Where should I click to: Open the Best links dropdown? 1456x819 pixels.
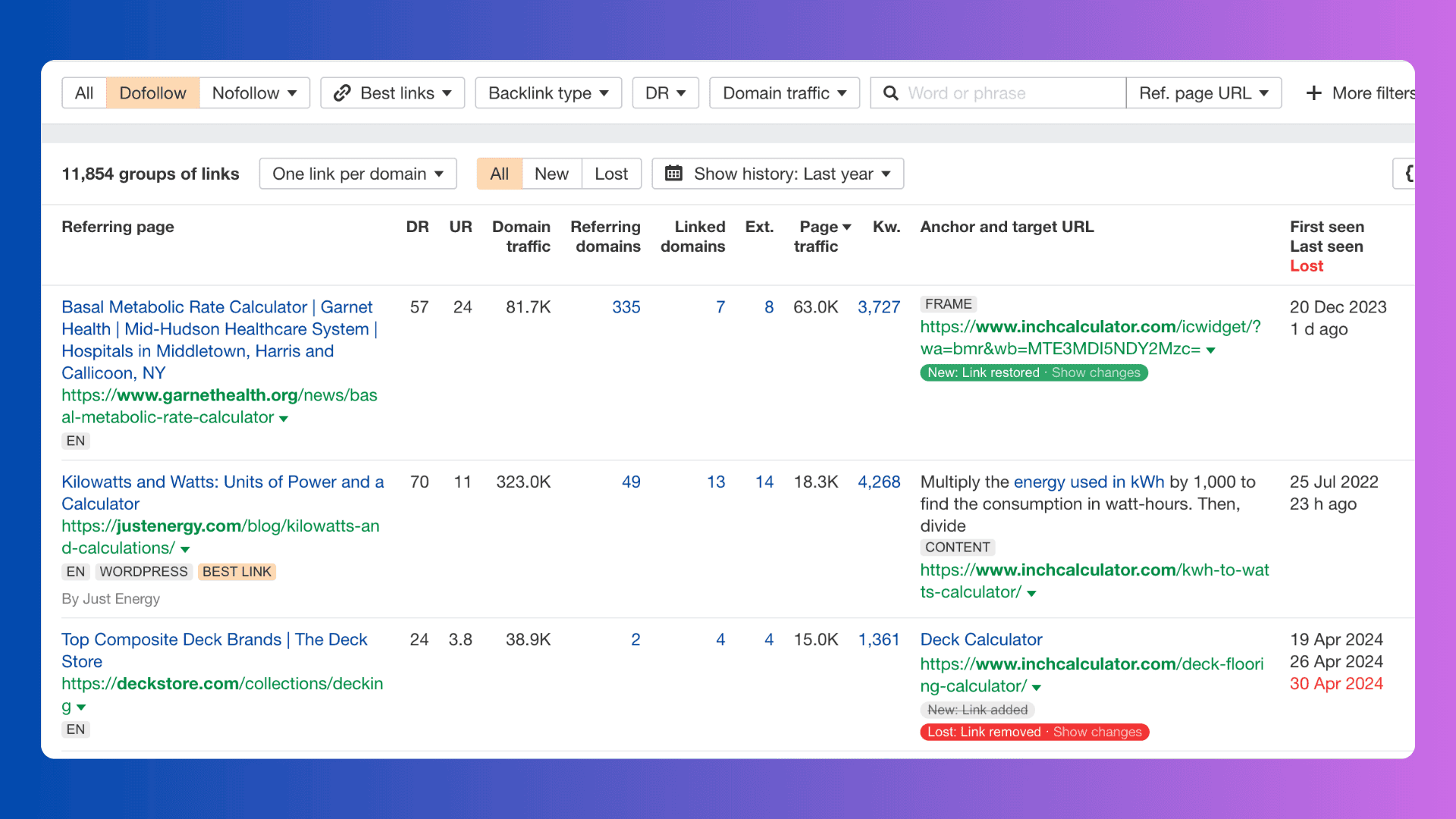point(393,93)
